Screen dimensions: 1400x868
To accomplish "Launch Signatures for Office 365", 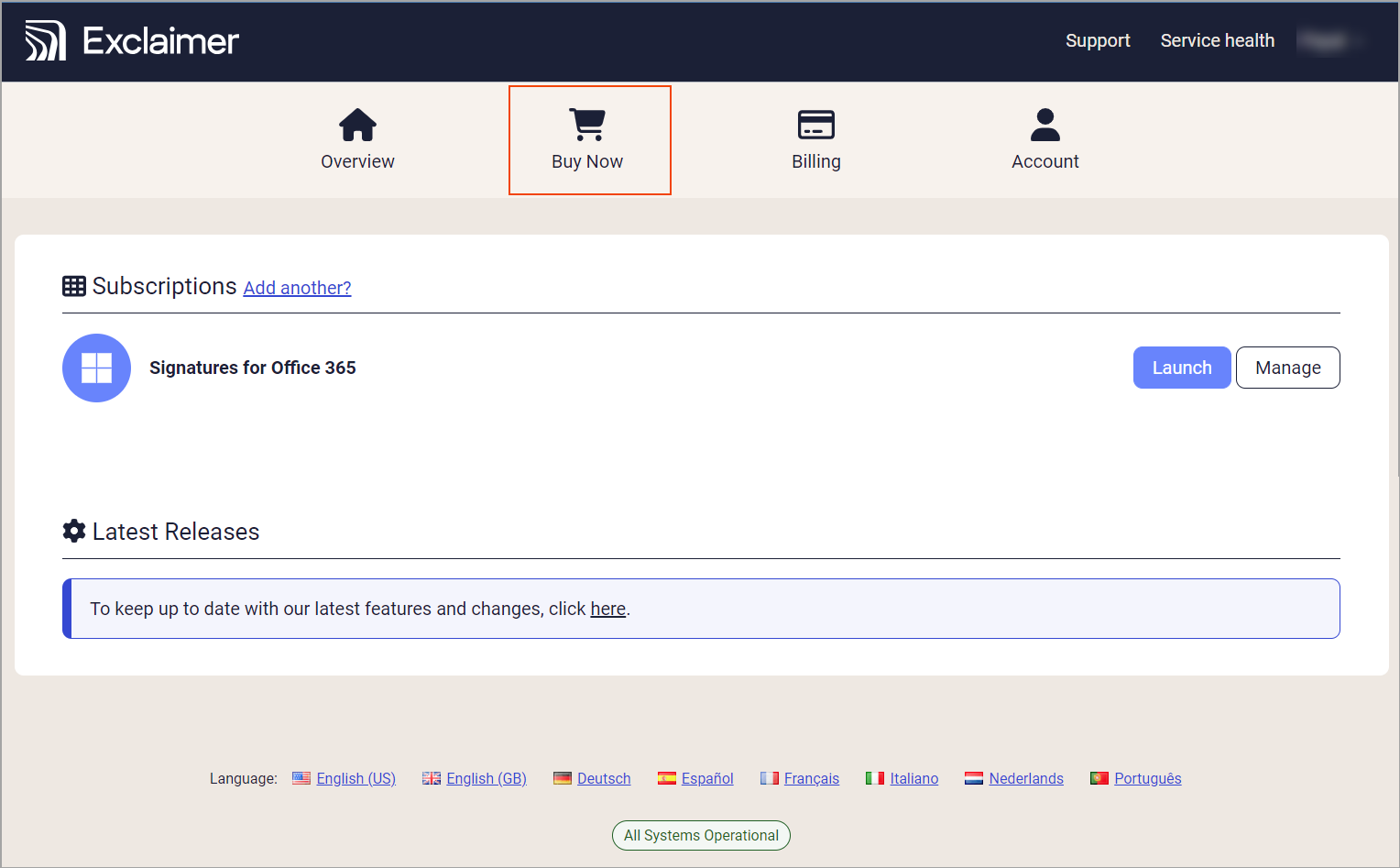I will coord(1181,368).
